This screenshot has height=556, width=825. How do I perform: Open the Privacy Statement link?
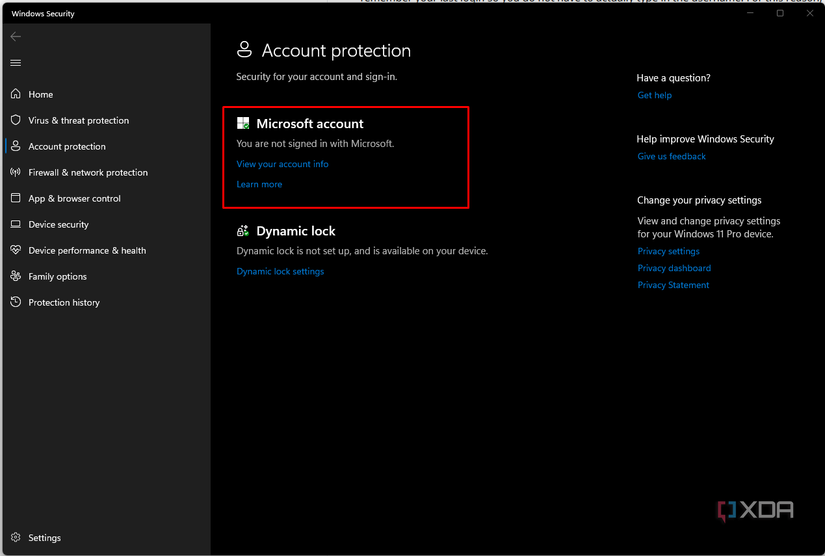(673, 285)
